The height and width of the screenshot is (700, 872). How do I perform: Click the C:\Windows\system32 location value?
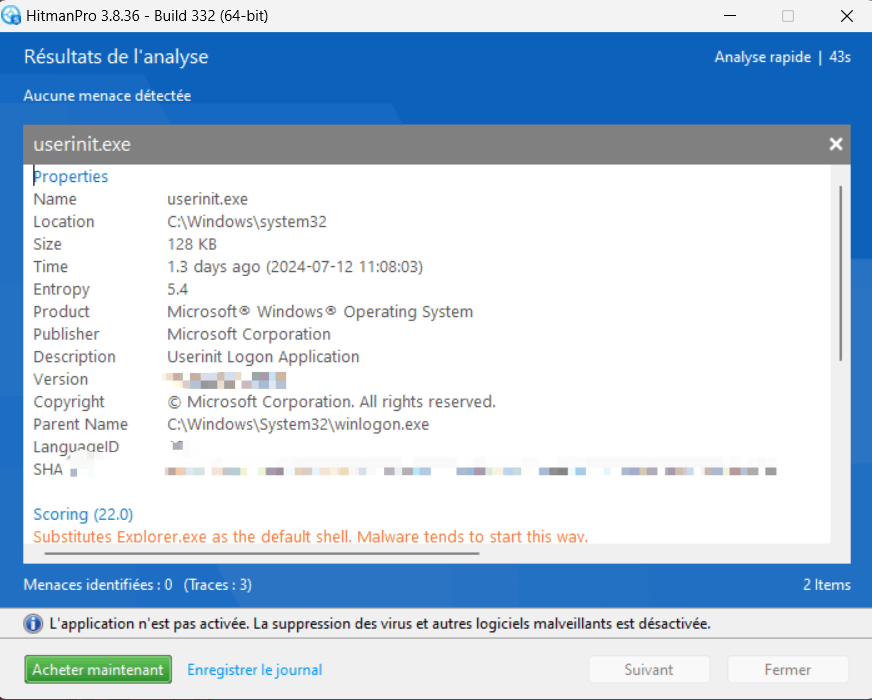247,222
